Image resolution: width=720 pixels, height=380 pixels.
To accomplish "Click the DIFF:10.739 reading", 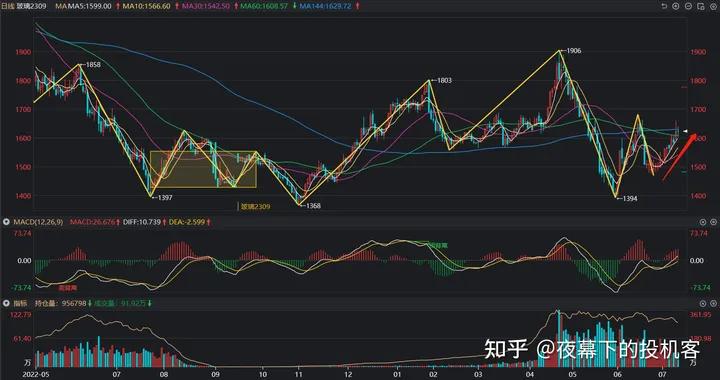I will (x=142, y=222).
